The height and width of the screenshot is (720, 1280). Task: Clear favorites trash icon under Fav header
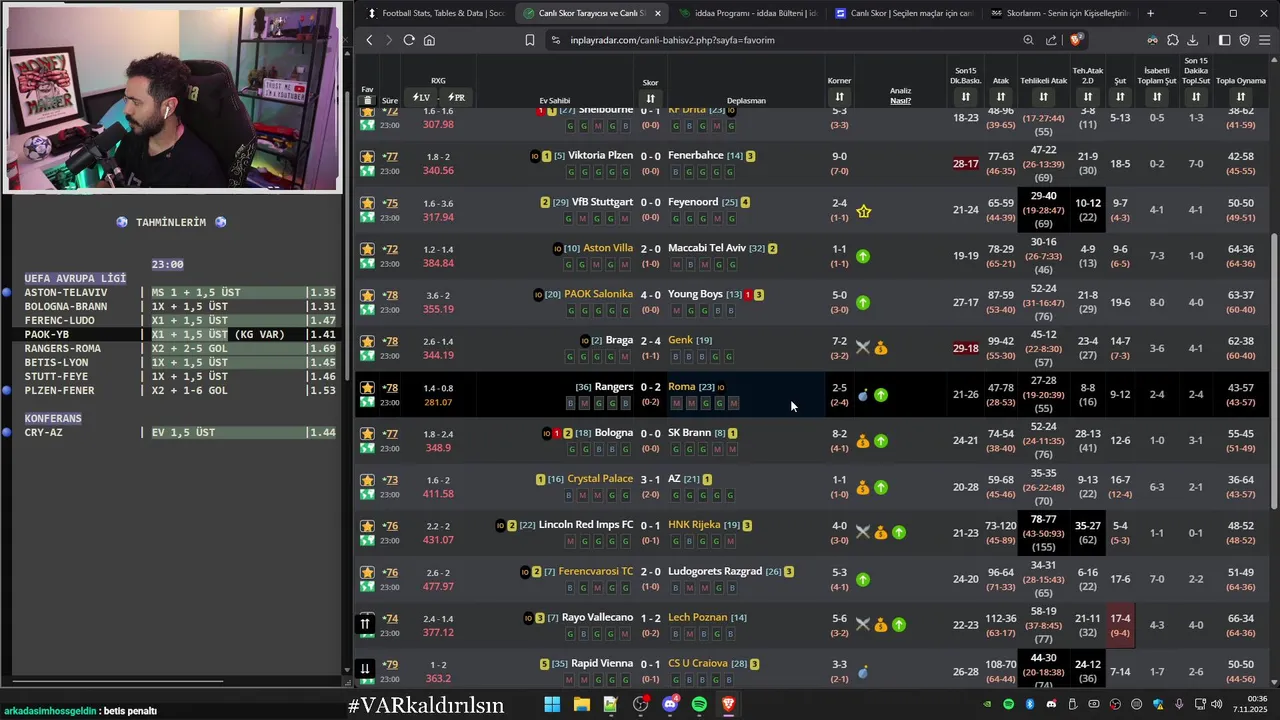coord(368,100)
